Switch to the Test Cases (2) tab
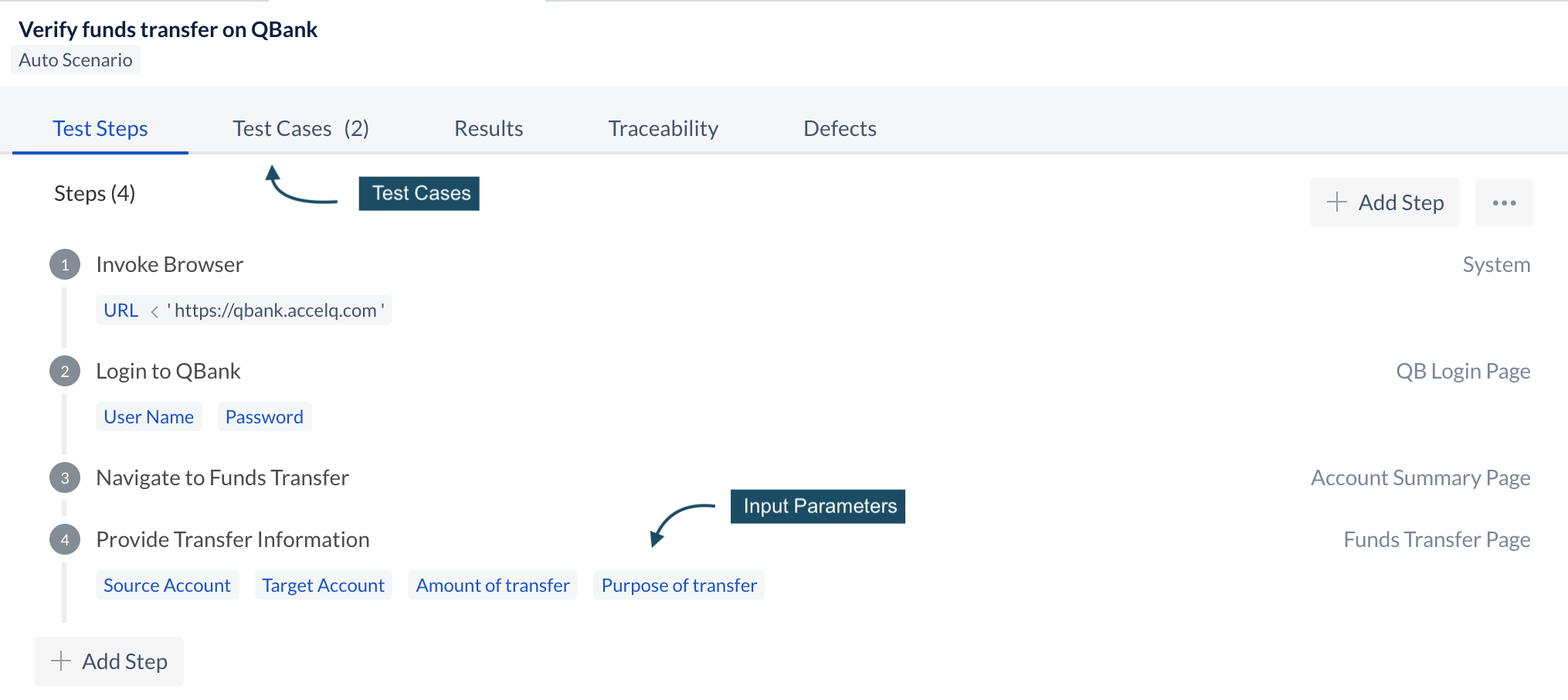The image size is (1568, 700). pyautogui.click(x=301, y=128)
